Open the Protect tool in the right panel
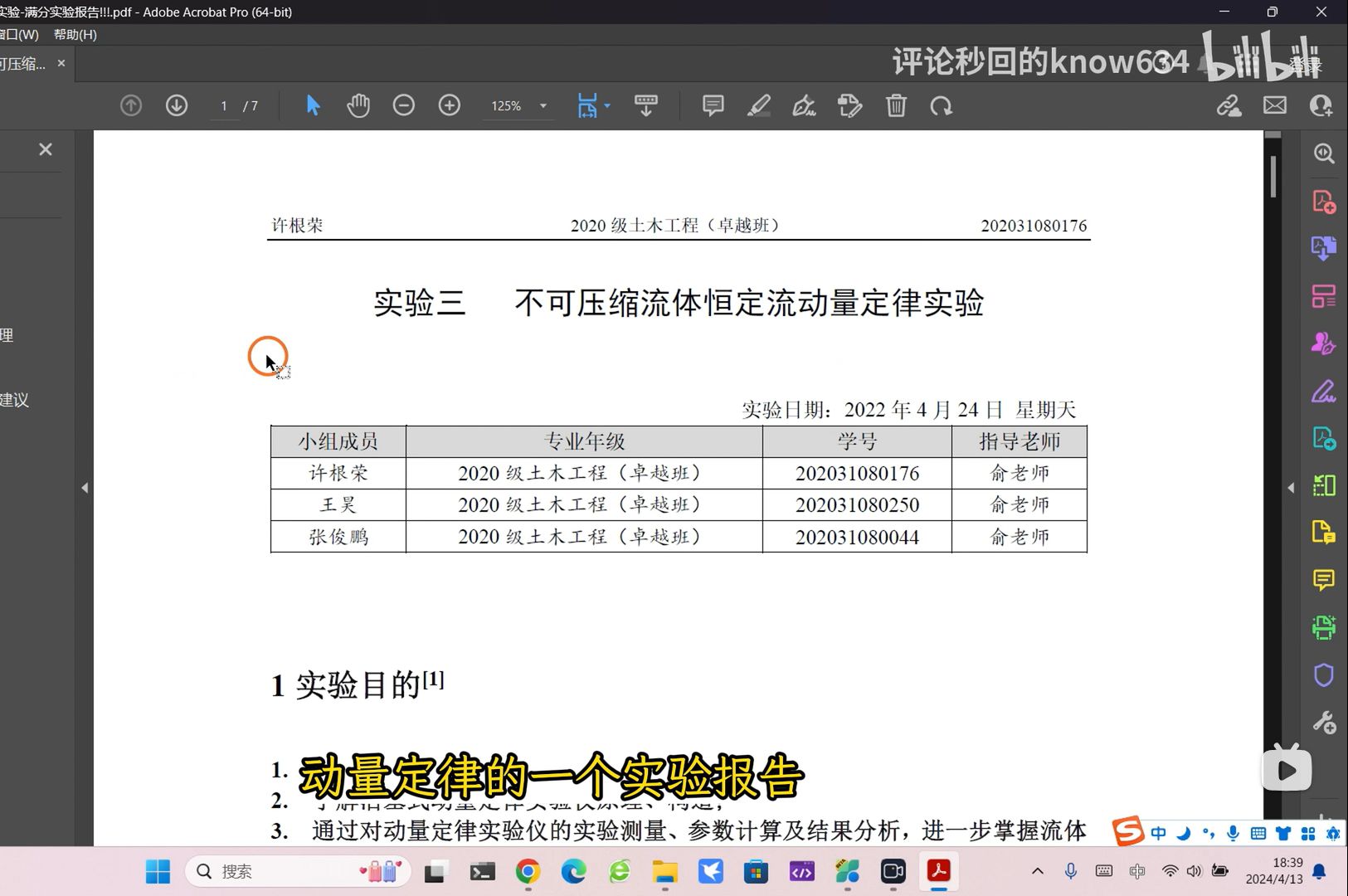This screenshot has height=896, width=1348. pyautogui.click(x=1324, y=674)
